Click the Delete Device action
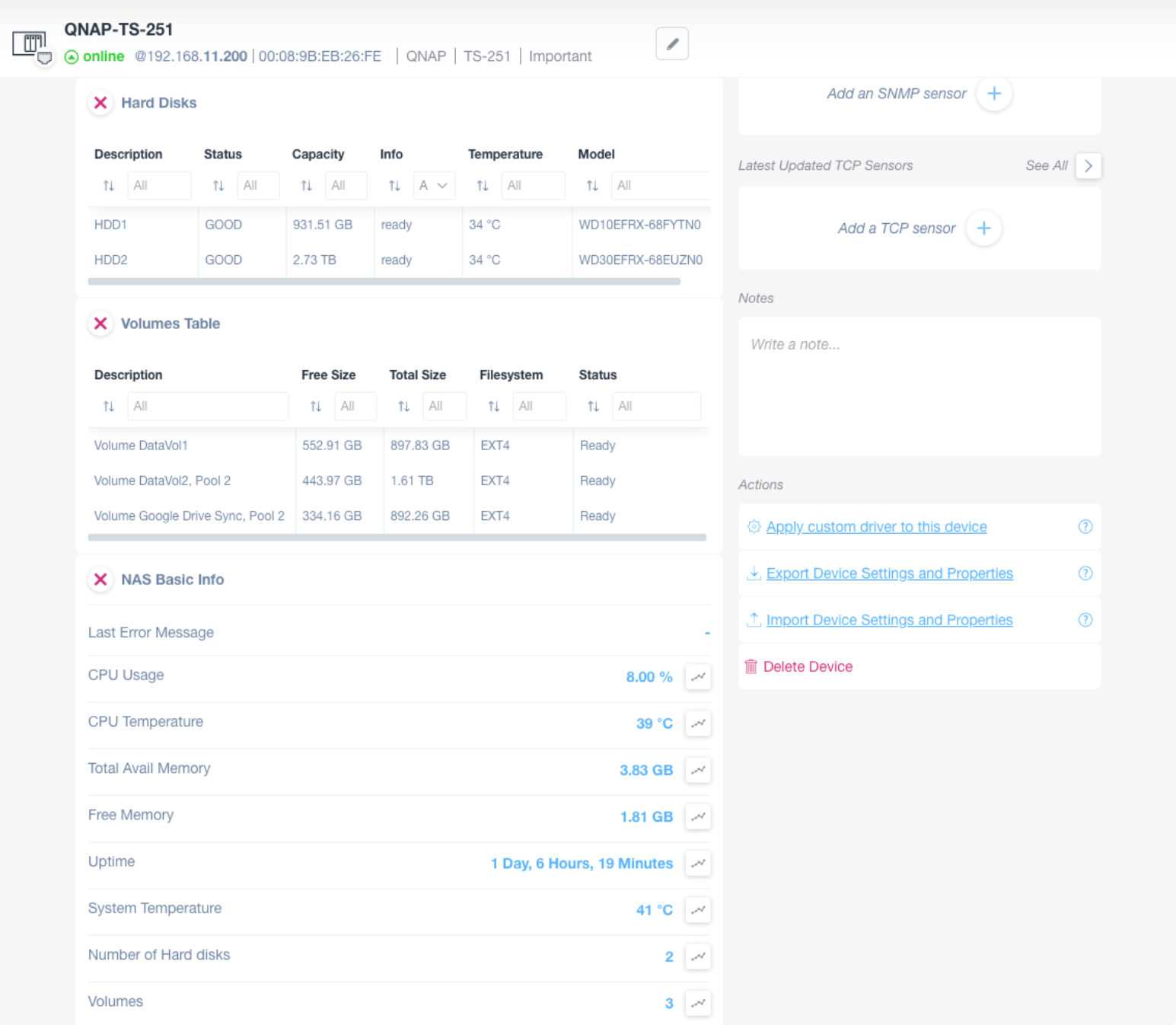Image resolution: width=1176 pixels, height=1025 pixels. pos(808,666)
